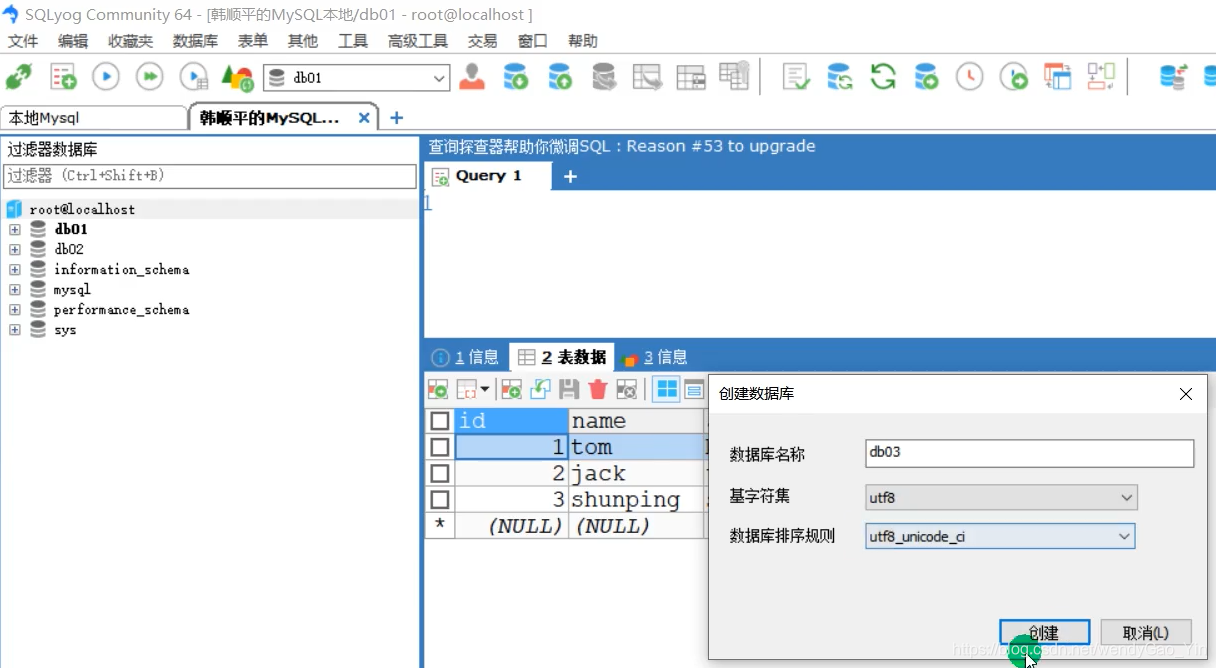Expand the db01 tree node
Viewport: 1216px width, 668px height.
pos(15,229)
